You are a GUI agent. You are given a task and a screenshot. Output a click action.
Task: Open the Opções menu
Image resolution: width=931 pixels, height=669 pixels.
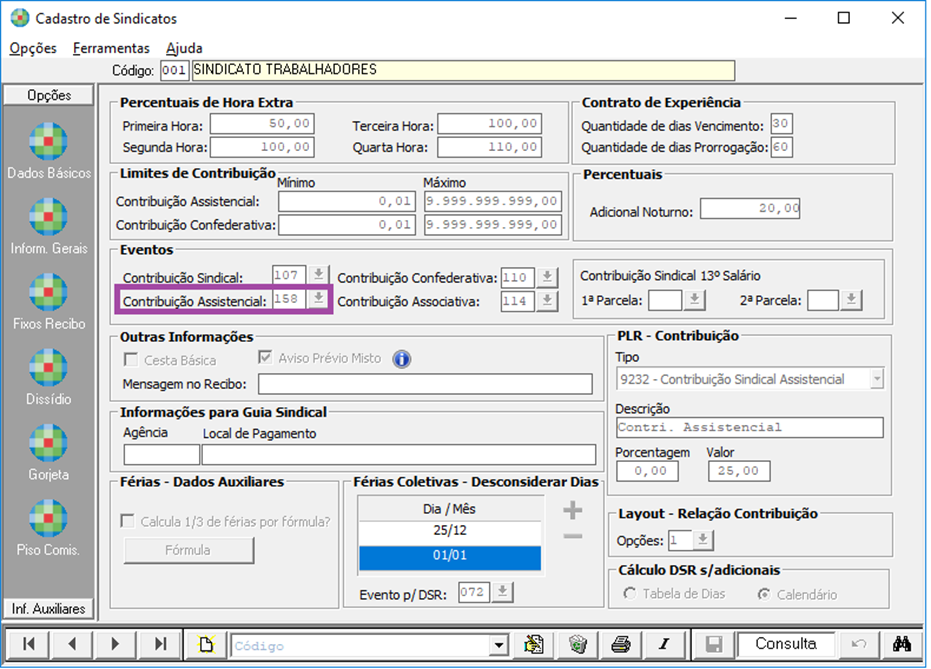(x=33, y=48)
